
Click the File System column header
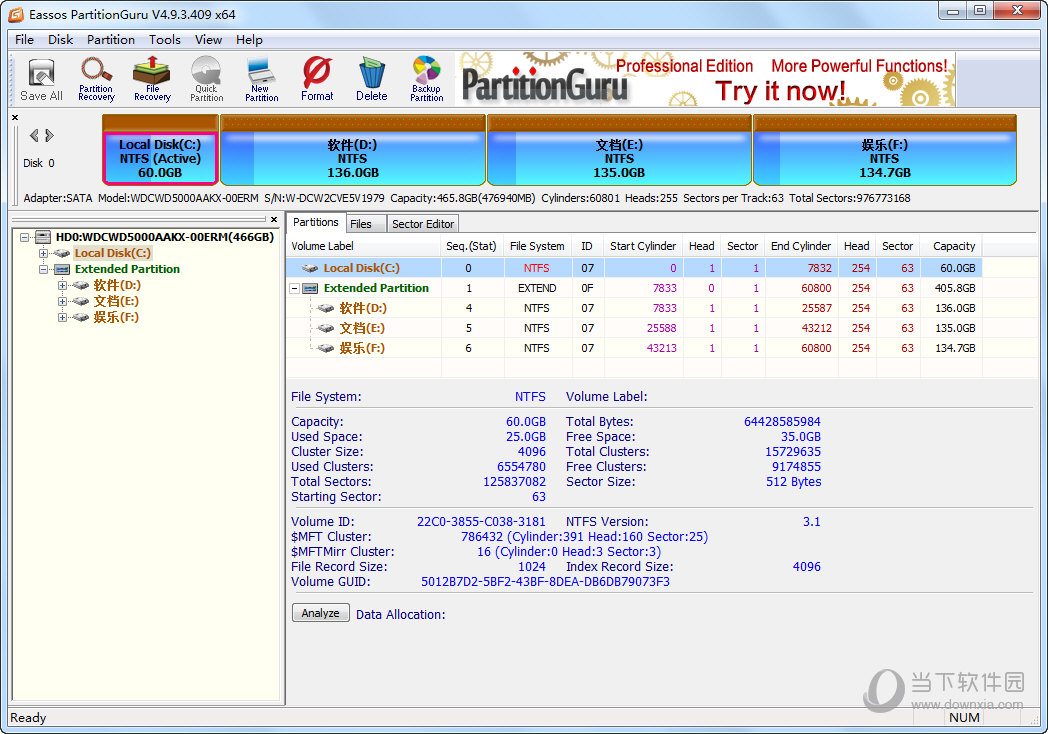(537, 246)
